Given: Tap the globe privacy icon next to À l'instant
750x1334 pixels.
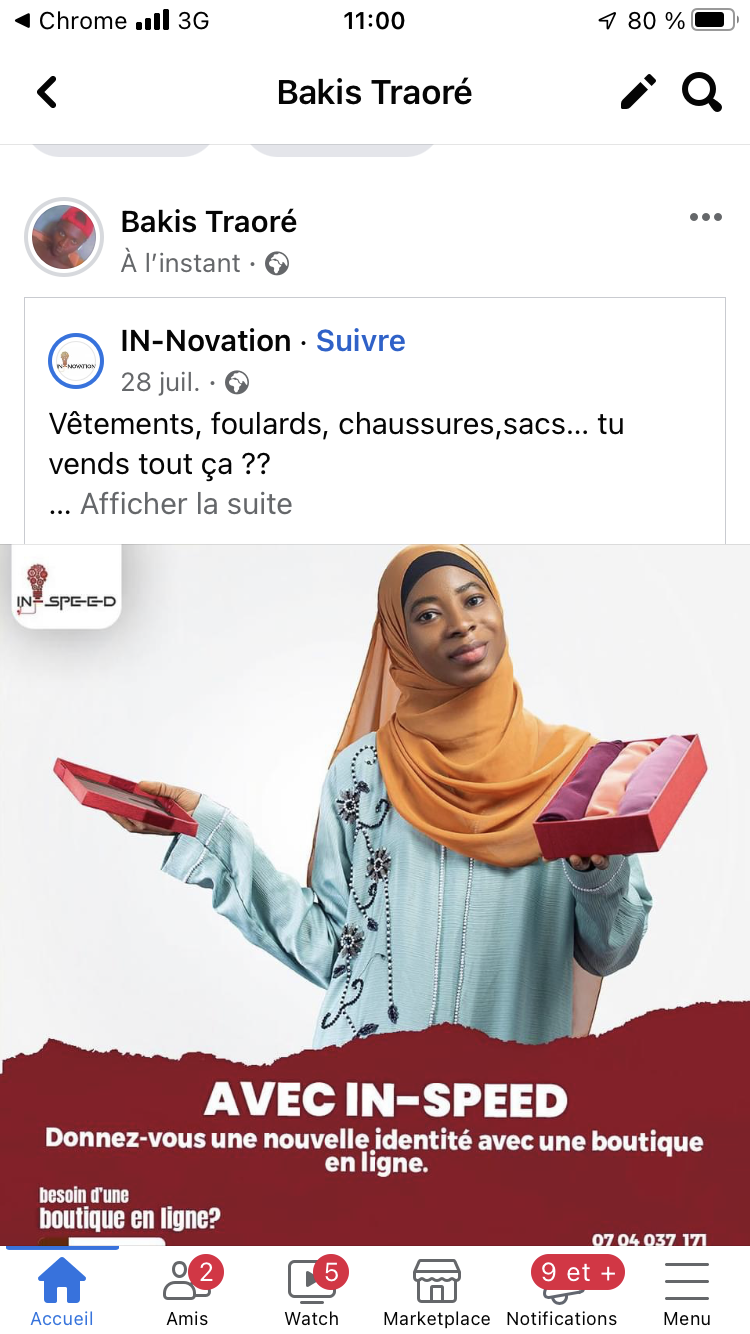Looking at the screenshot, I should (277, 264).
